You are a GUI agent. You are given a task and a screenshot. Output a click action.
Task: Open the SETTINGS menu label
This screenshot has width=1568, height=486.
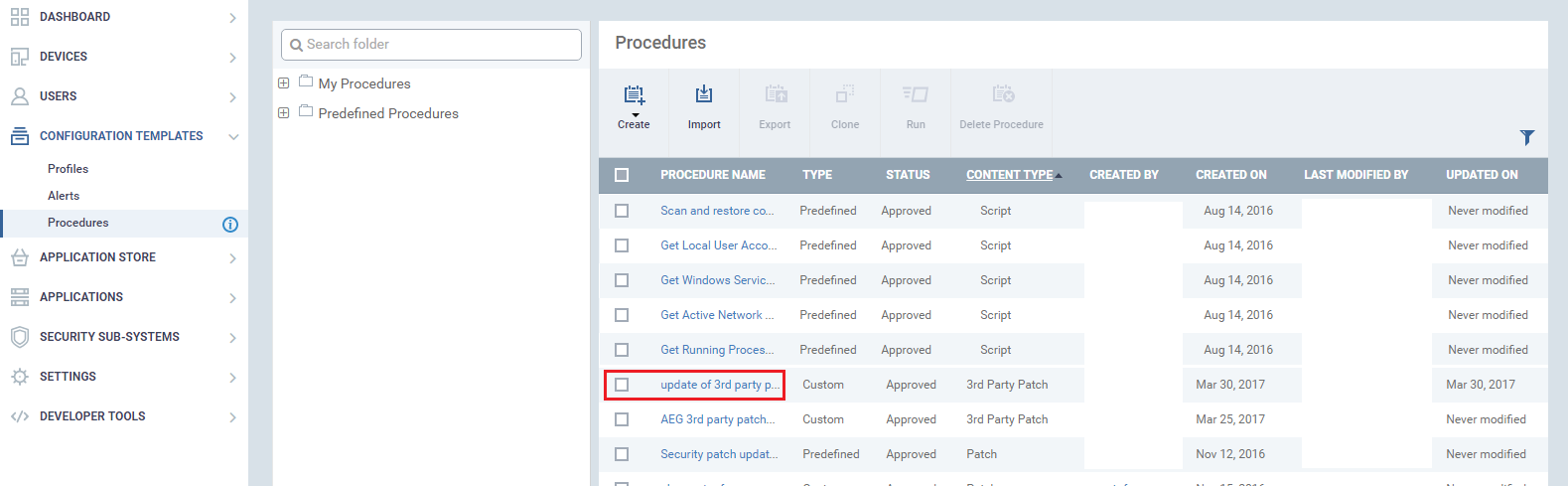click(x=68, y=377)
